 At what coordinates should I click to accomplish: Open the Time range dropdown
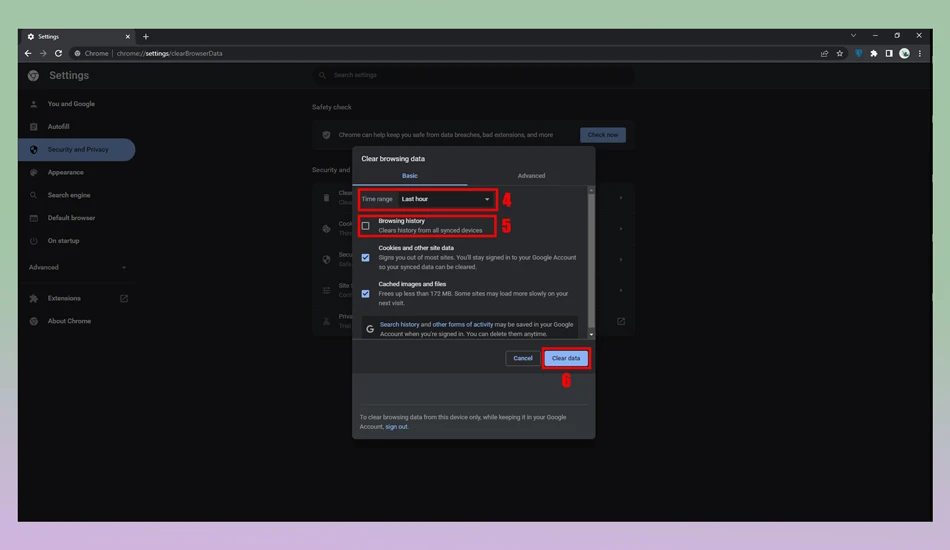445,199
